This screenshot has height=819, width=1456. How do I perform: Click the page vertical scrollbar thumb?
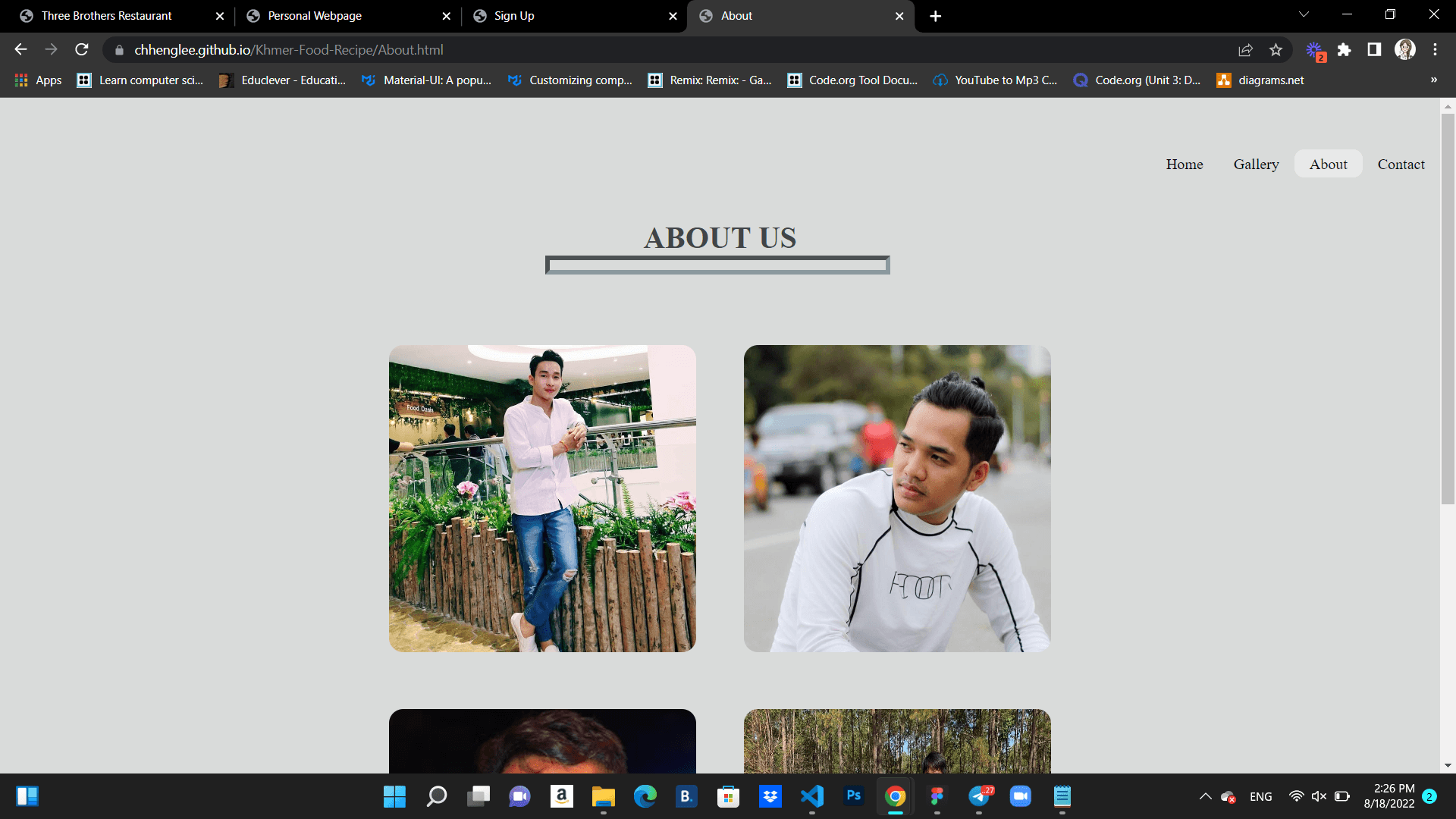(x=1448, y=309)
